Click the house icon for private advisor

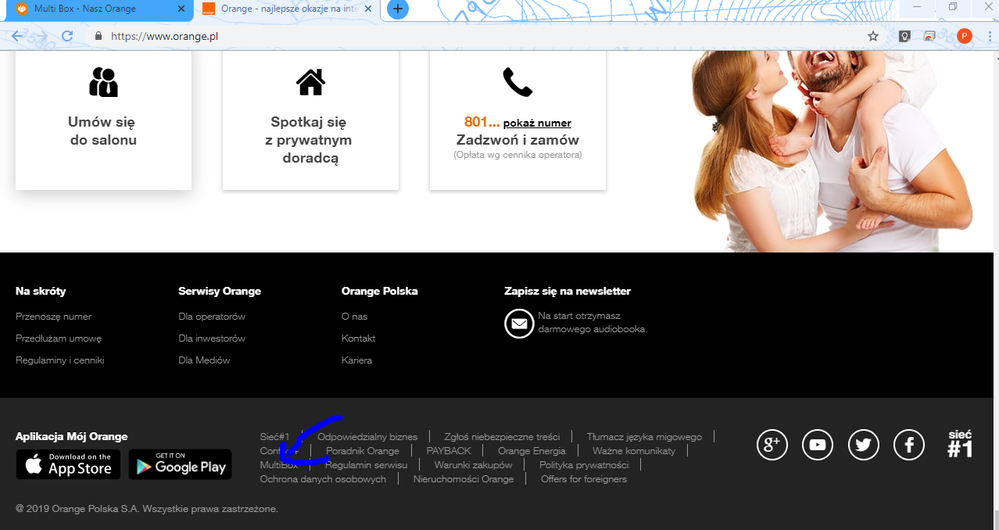click(x=311, y=82)
